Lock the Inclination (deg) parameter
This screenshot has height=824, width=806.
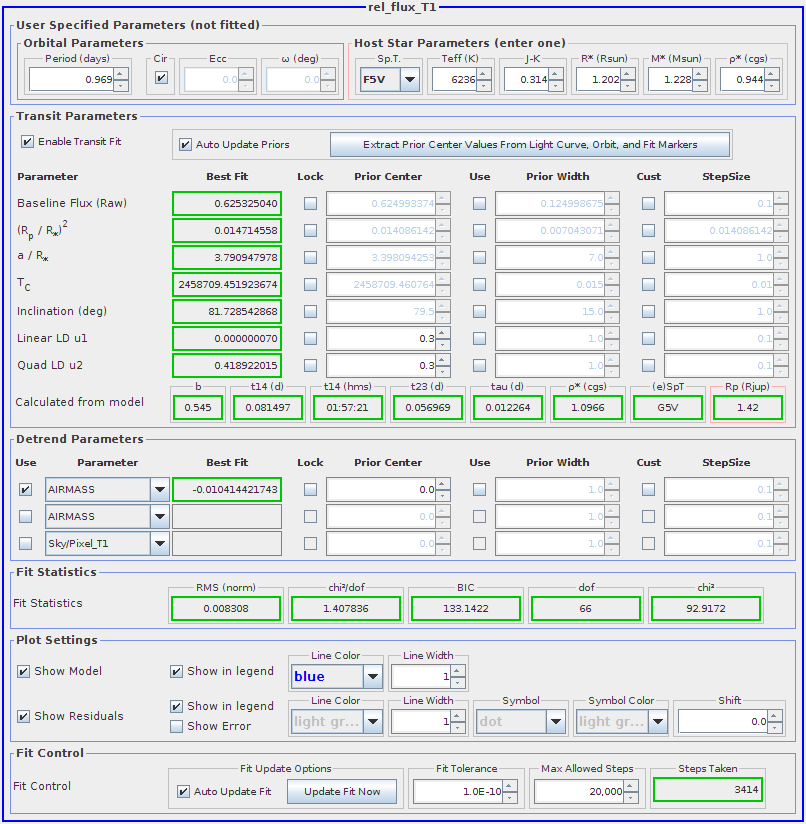pos(311,312)
